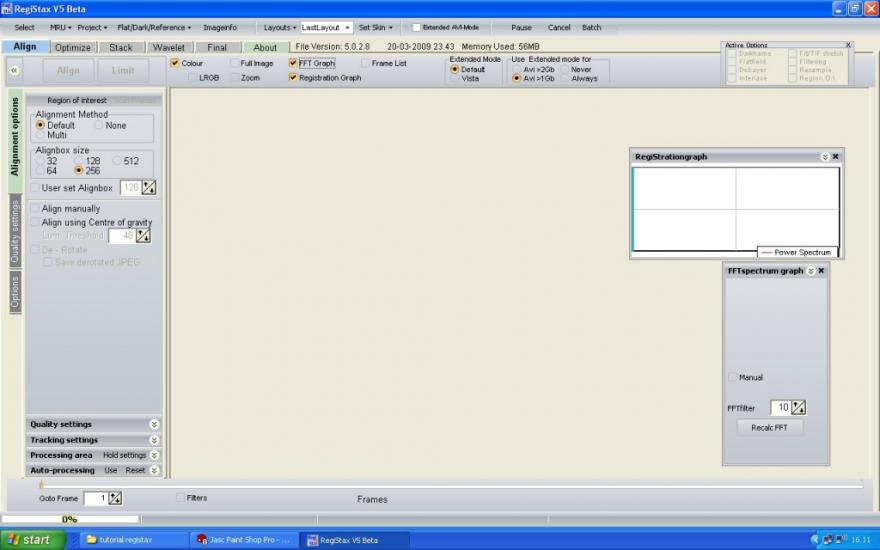The width and height of the screenshot is (880, 550).
Task: Expand the Quality settings section
Action: pyautogui.click(x=154, y=425)
